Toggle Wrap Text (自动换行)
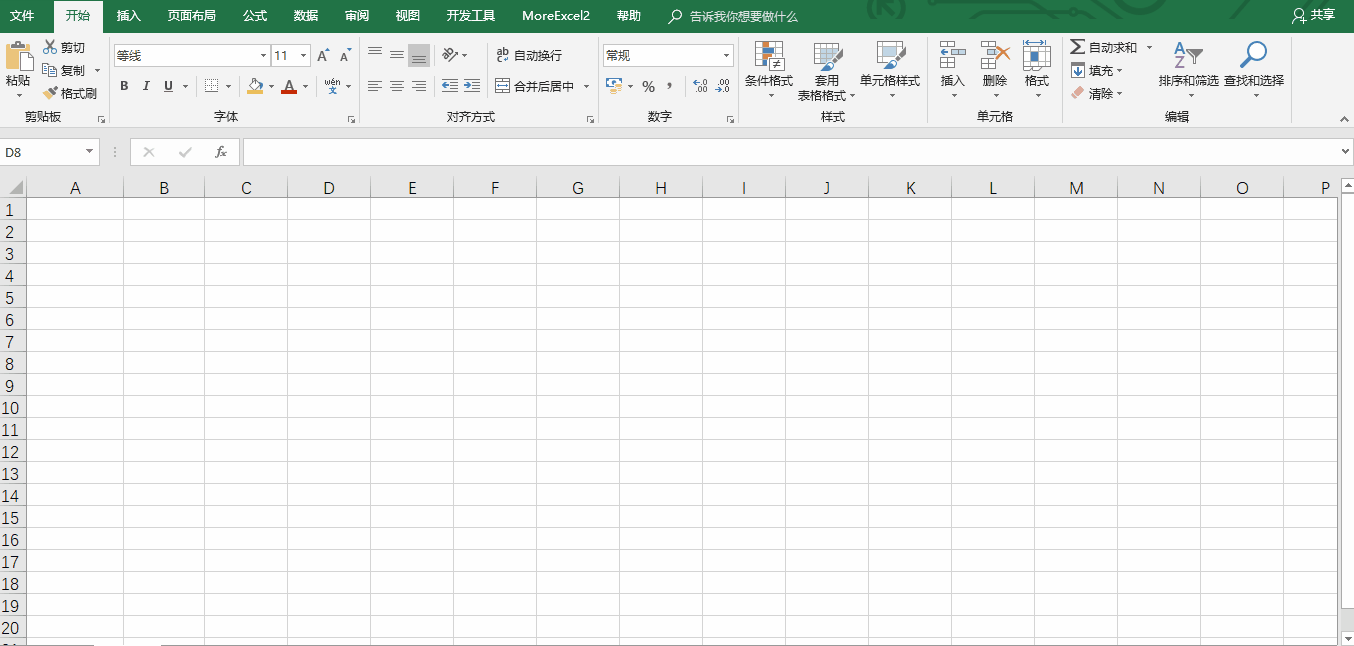1354x646 pixels. point(530,55)
